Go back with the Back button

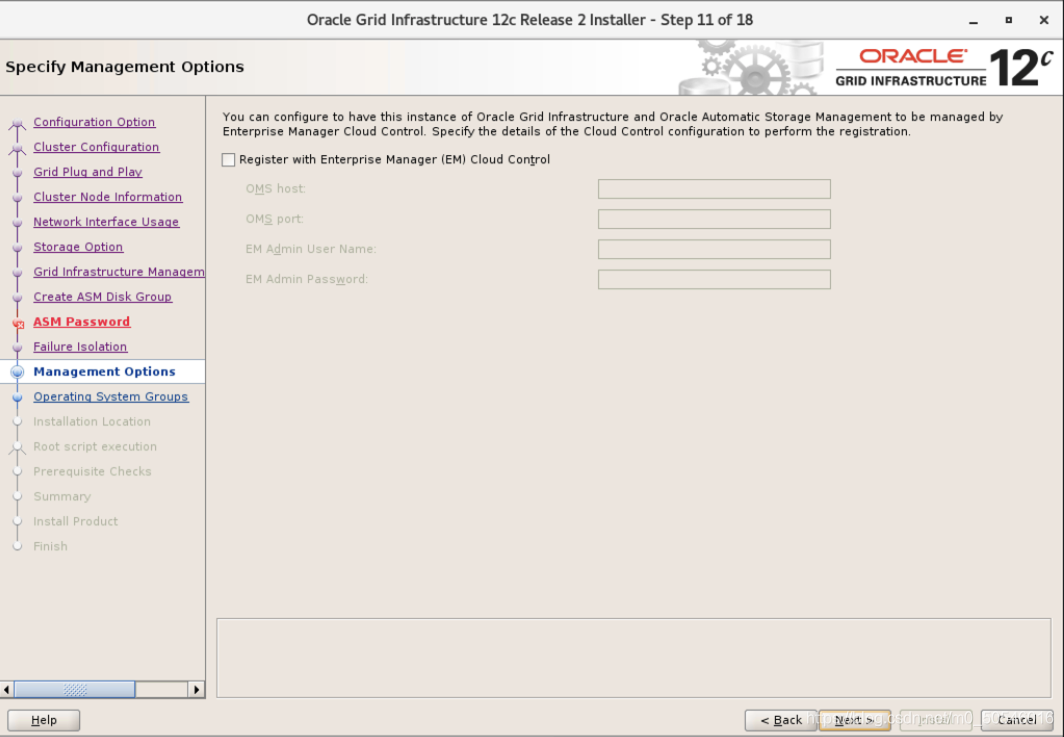(780, 720)
